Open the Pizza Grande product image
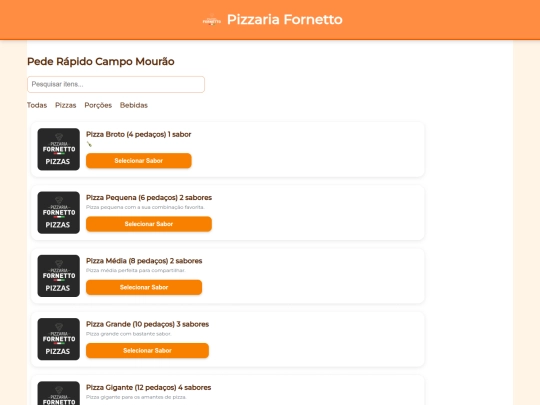540x405 pixels. point(59,339)
